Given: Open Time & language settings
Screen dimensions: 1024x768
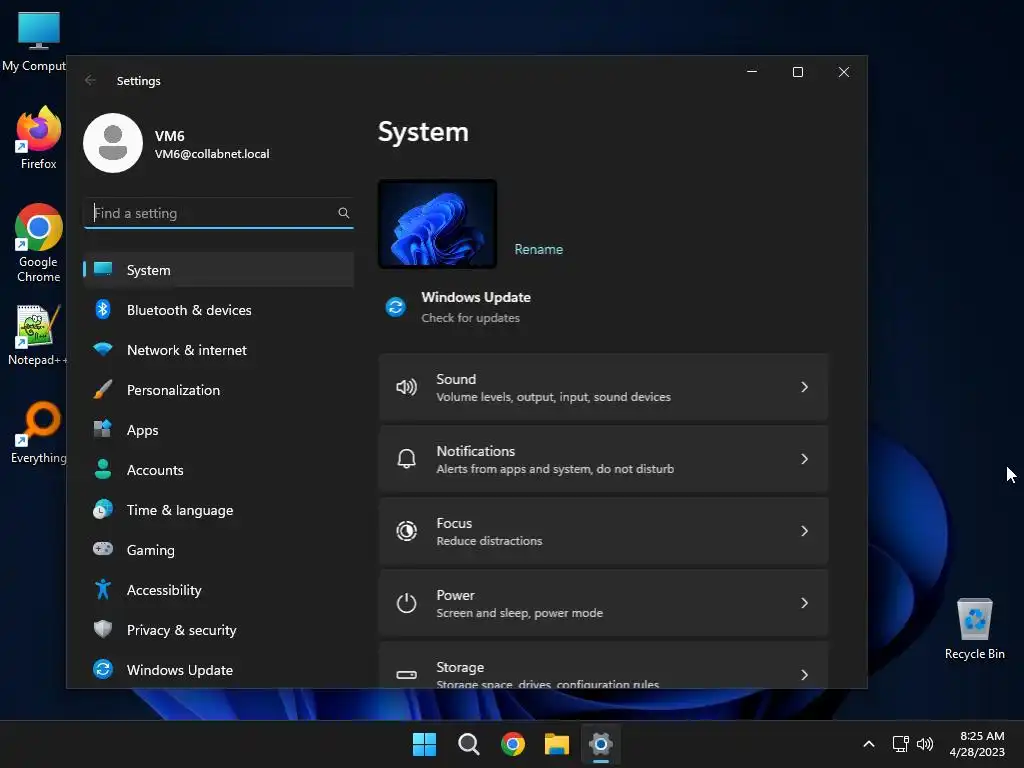Looking at the screenshot, I should coord(219,510).
